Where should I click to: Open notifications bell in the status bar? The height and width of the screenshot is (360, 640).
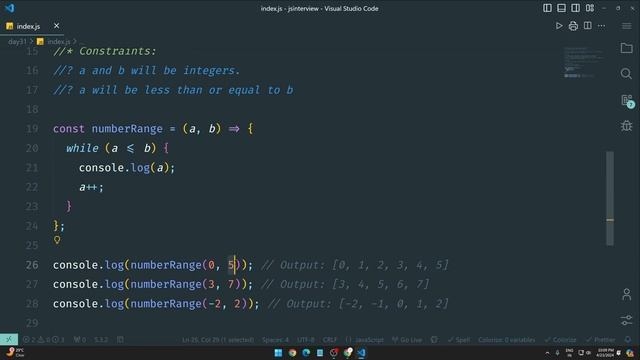[628, 340]
